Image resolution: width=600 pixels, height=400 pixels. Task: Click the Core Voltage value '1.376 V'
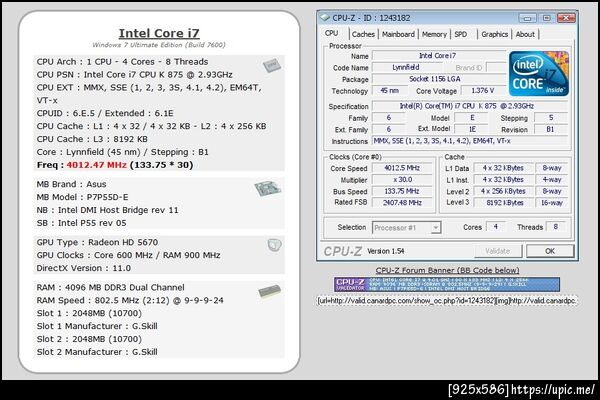(483, 91)
